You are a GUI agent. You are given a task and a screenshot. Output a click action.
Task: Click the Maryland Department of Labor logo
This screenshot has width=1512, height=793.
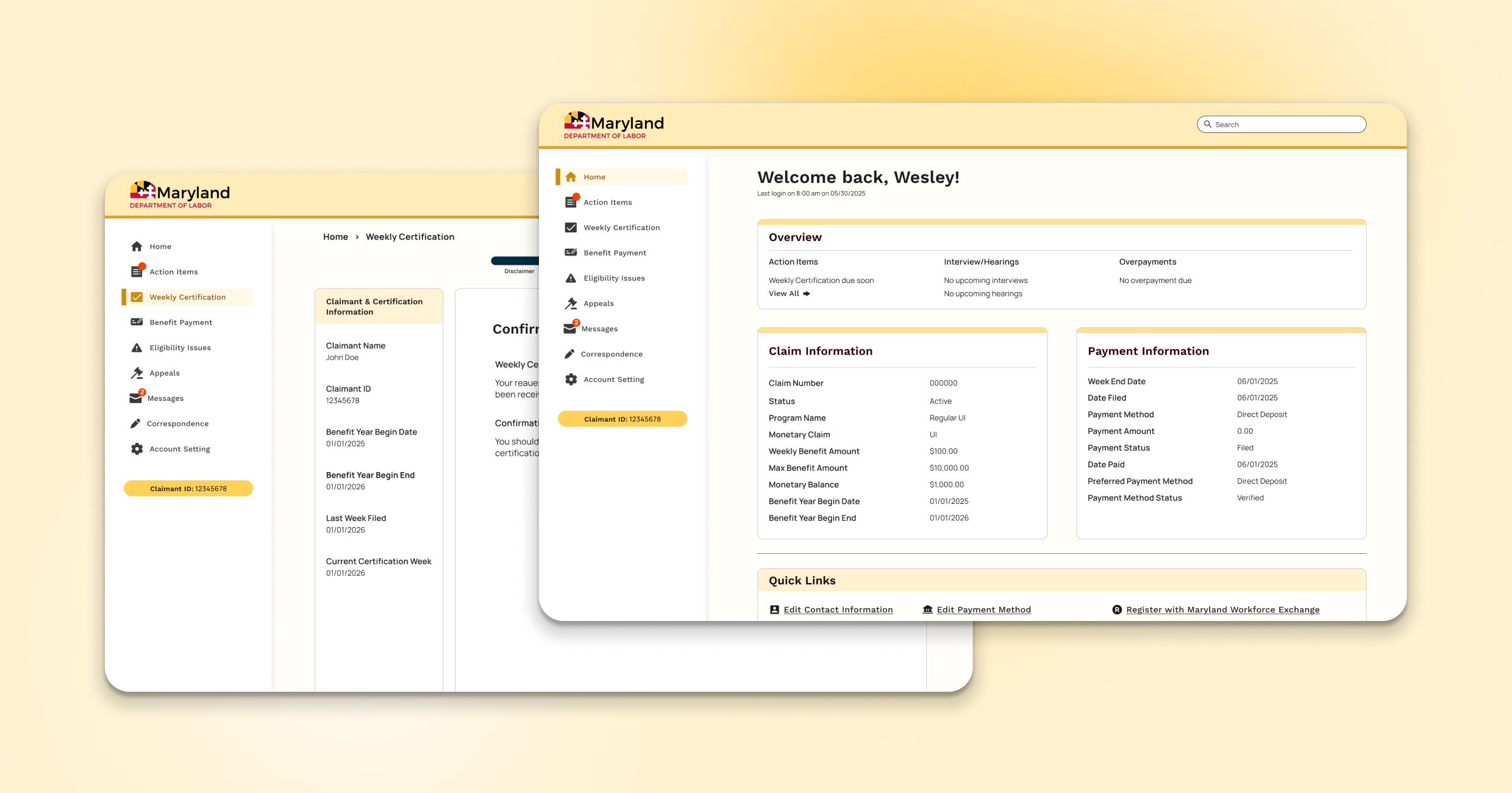click(x=613, y=125)
